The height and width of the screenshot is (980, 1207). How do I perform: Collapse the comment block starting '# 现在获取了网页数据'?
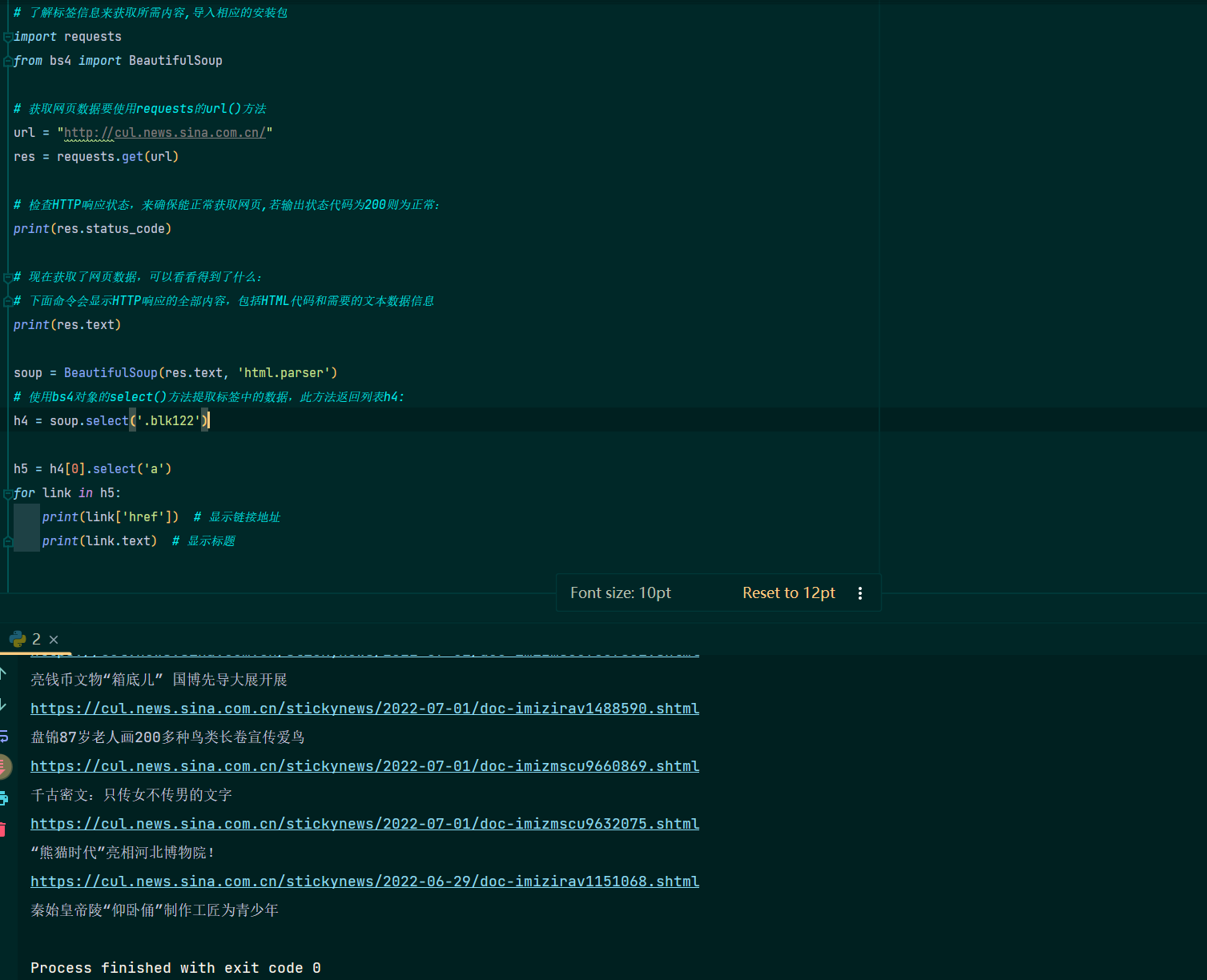(7, 278)
